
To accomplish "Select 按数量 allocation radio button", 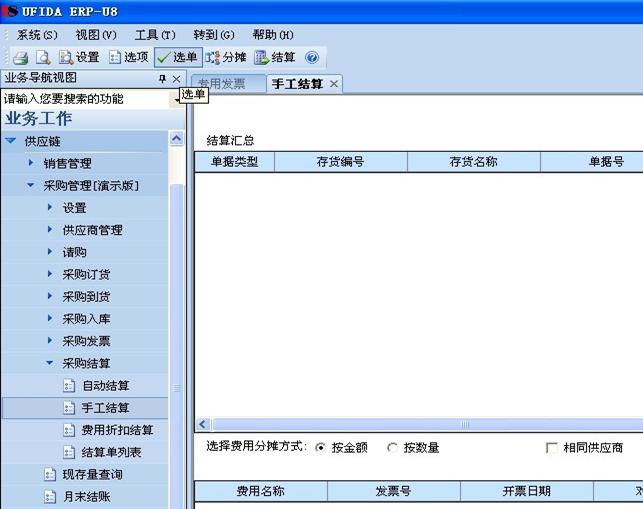I will pyautogui.click(x=392, y=447).
